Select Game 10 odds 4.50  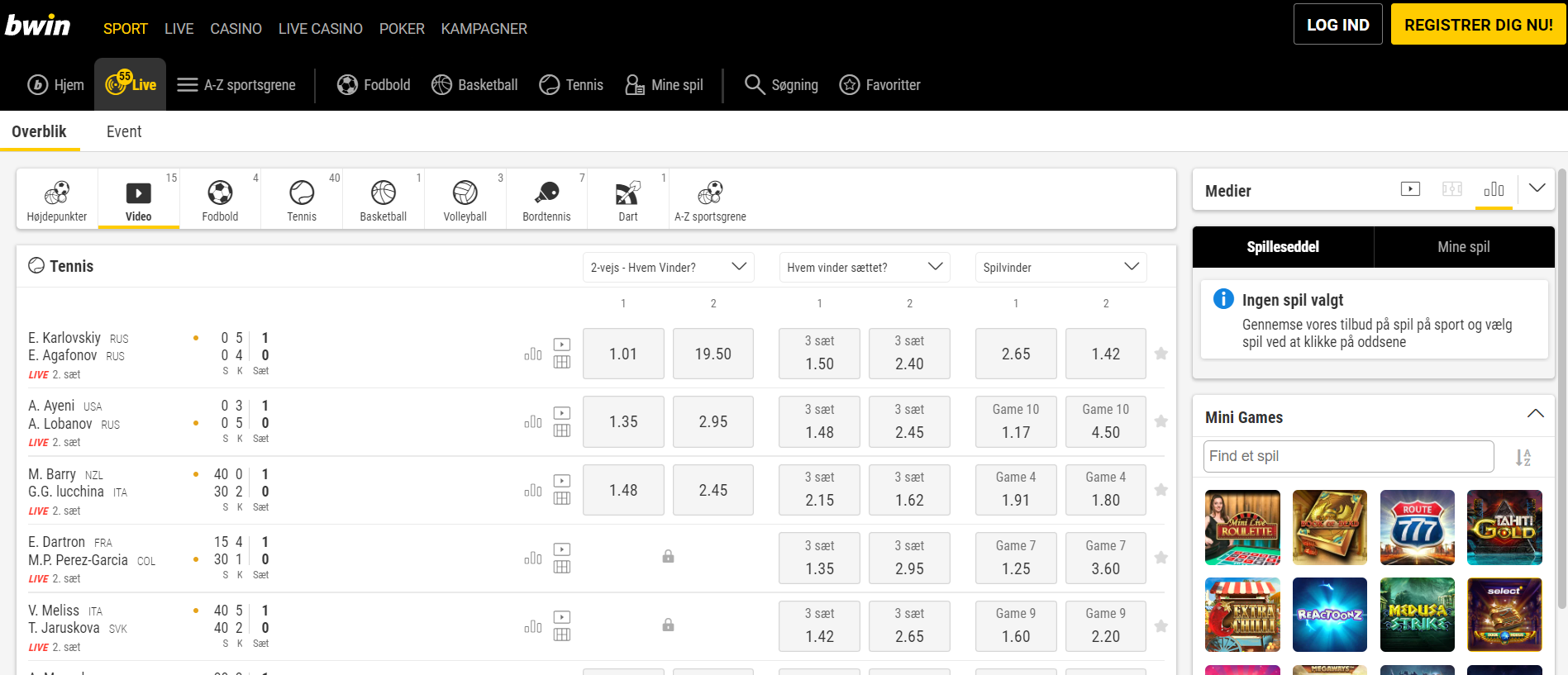point(1106,421)
